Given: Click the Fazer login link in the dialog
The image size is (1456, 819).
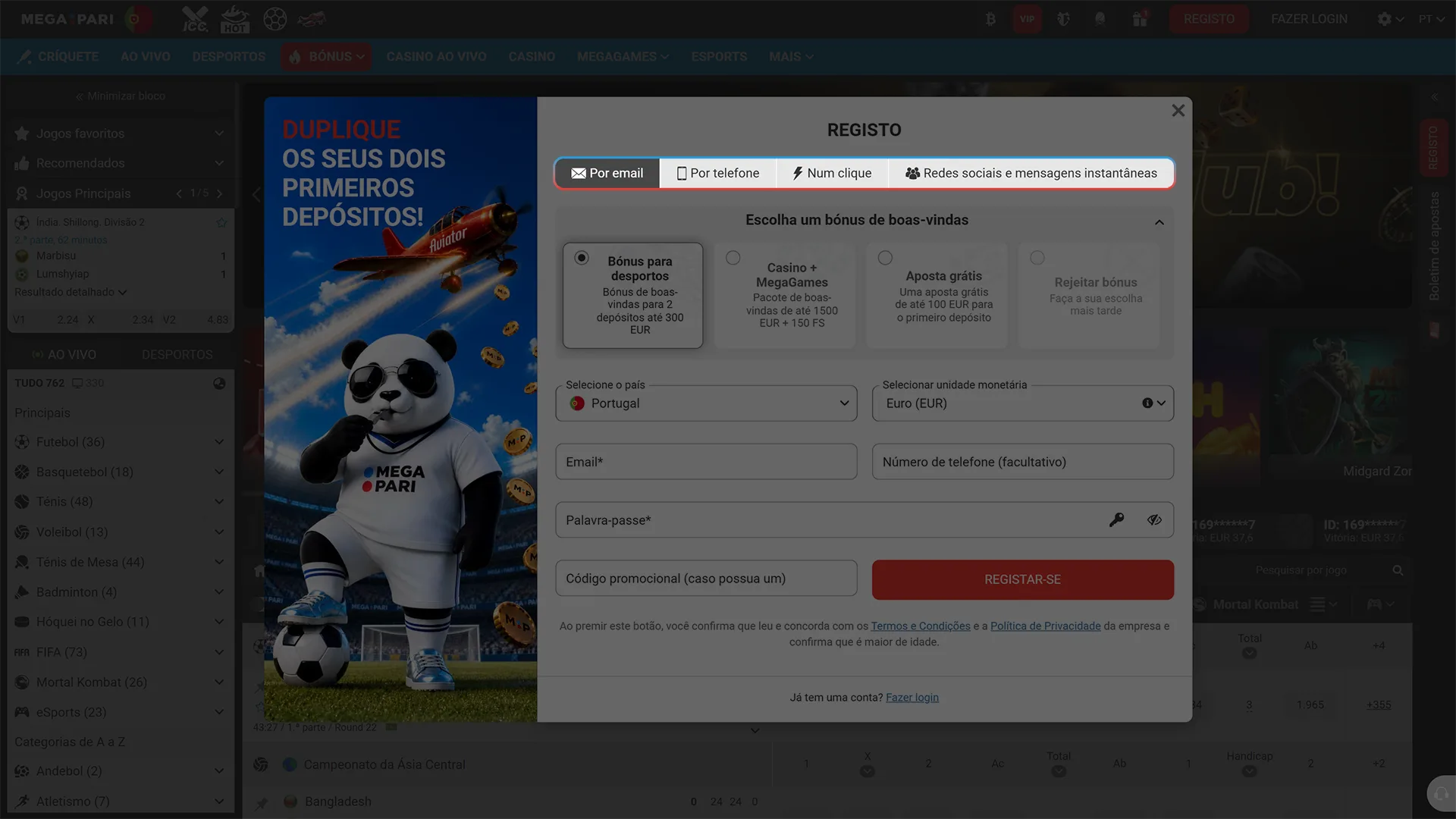Looking at the screenshot, I should pyautogui.click(x=912, y=698).
